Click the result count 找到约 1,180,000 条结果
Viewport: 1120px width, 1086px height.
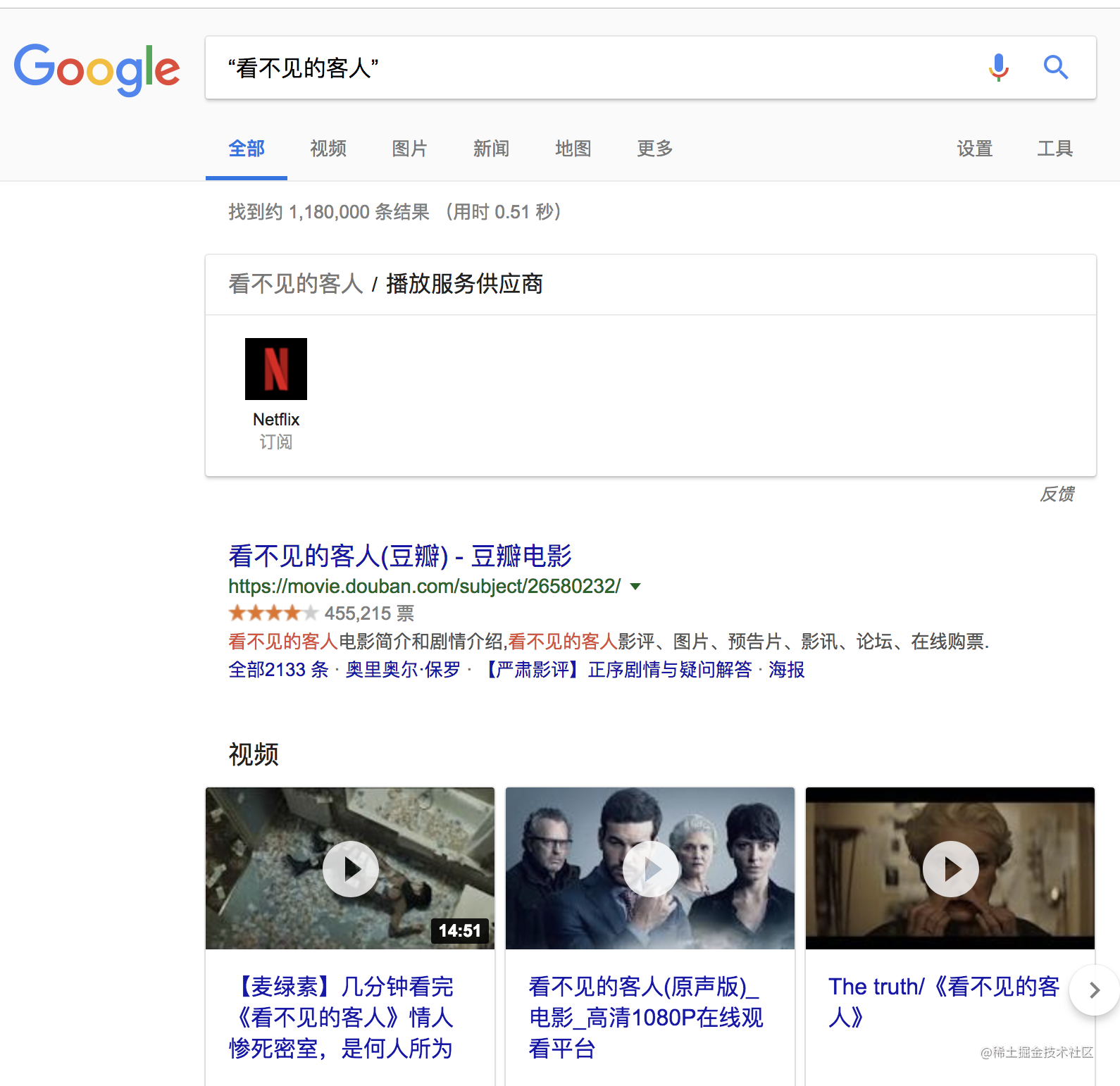point(329,212)
